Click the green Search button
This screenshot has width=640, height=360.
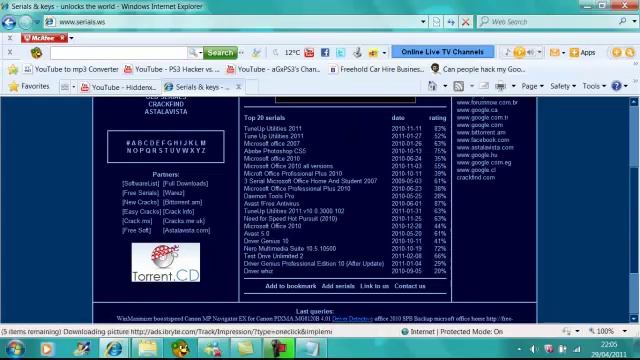point(220,52)
